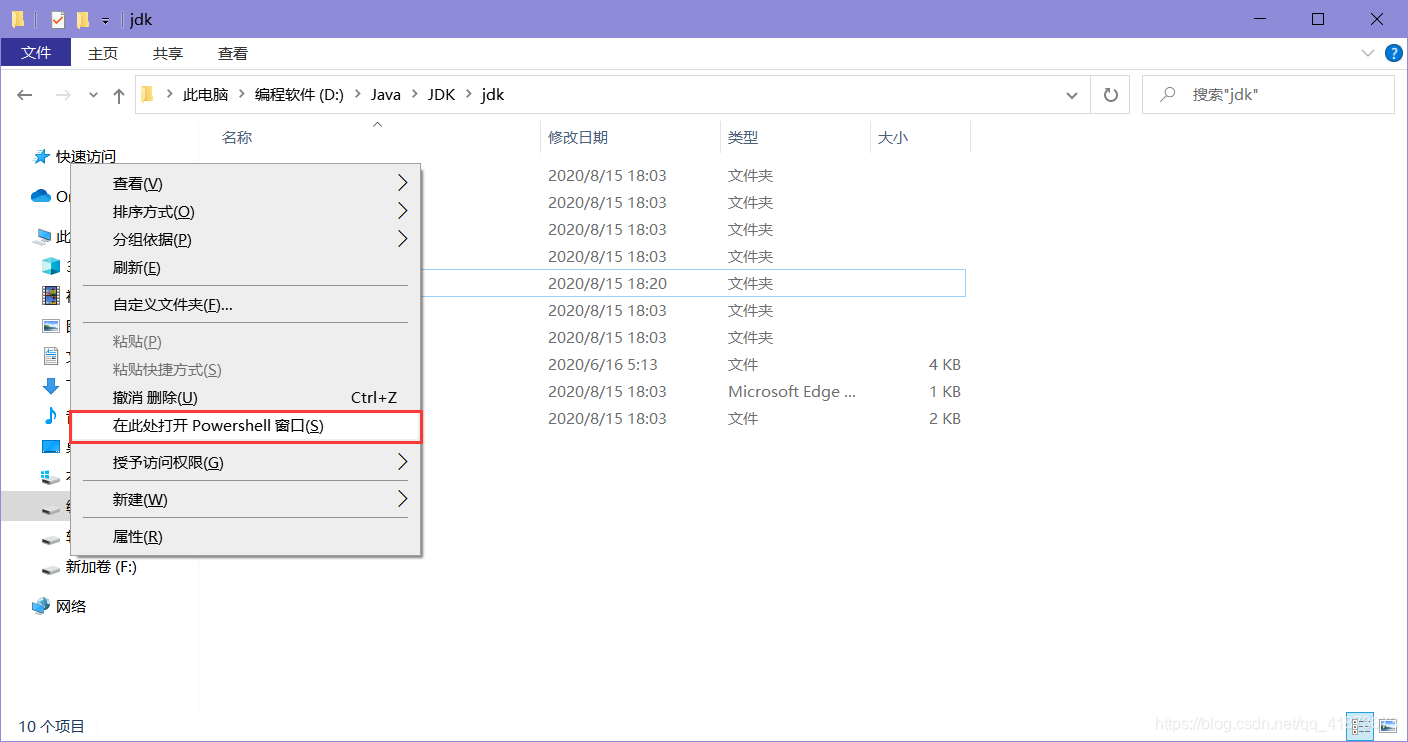The image size is (1408, 742).
Task: Click the search magnifier icon
Action: pos(1167,94)
